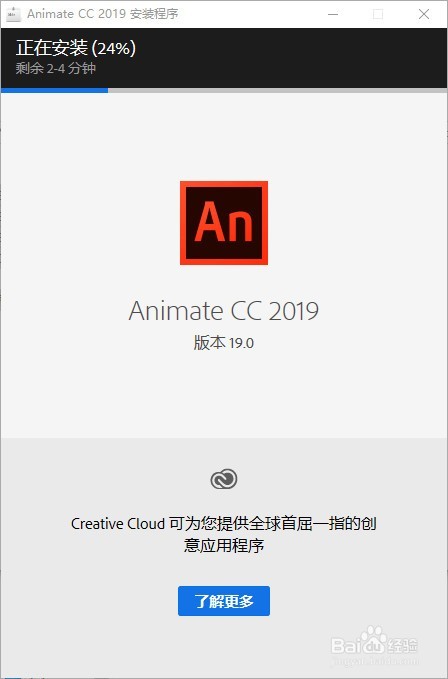Click the blue filled part of progress bar
This screenshot has height=679, width=448.
[55, 91]
